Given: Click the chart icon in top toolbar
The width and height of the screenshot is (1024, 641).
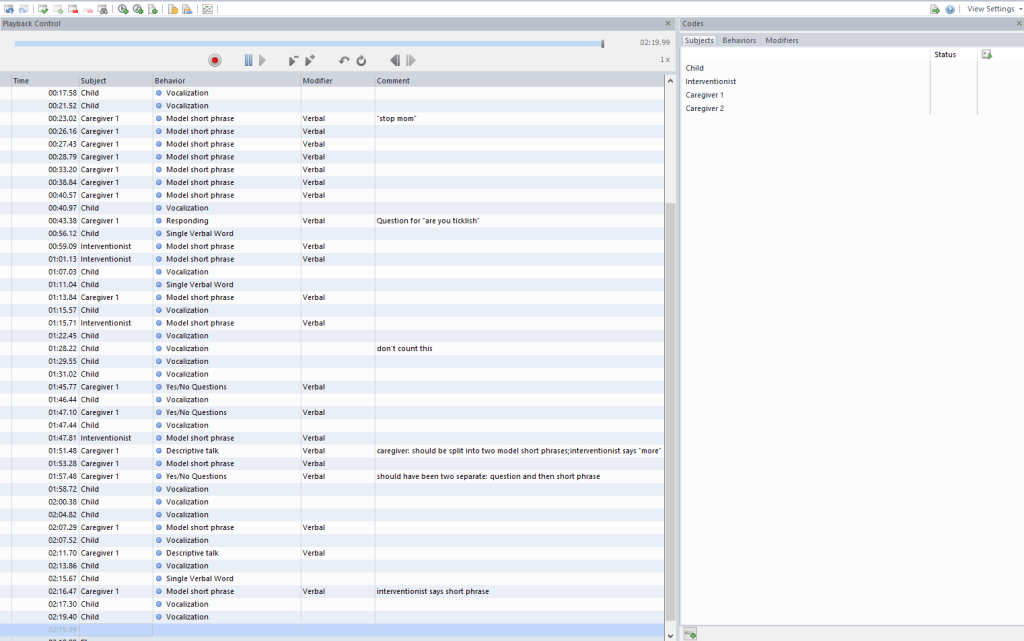Looking at the screenshot, I should [207, 9].
